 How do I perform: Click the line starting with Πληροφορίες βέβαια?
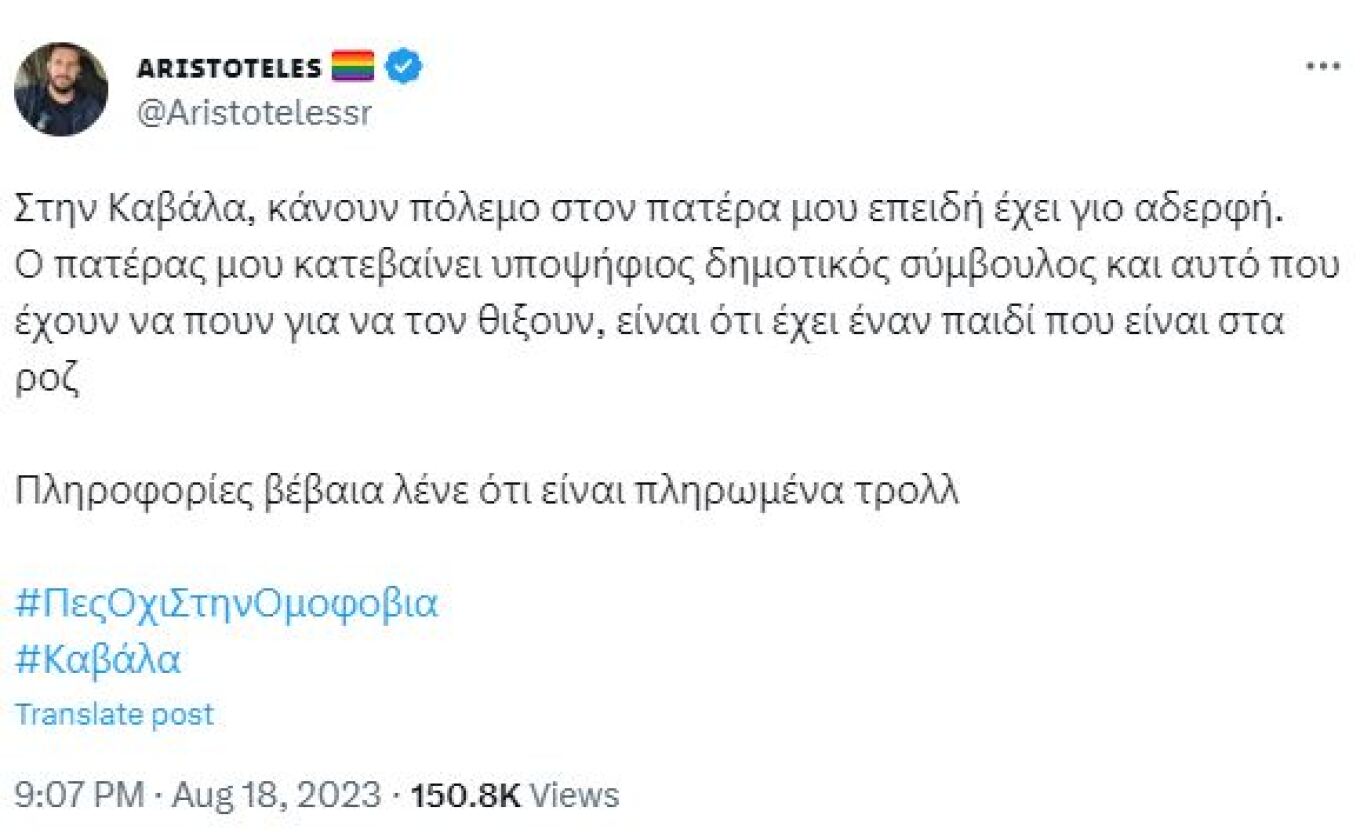click(487, 492)
